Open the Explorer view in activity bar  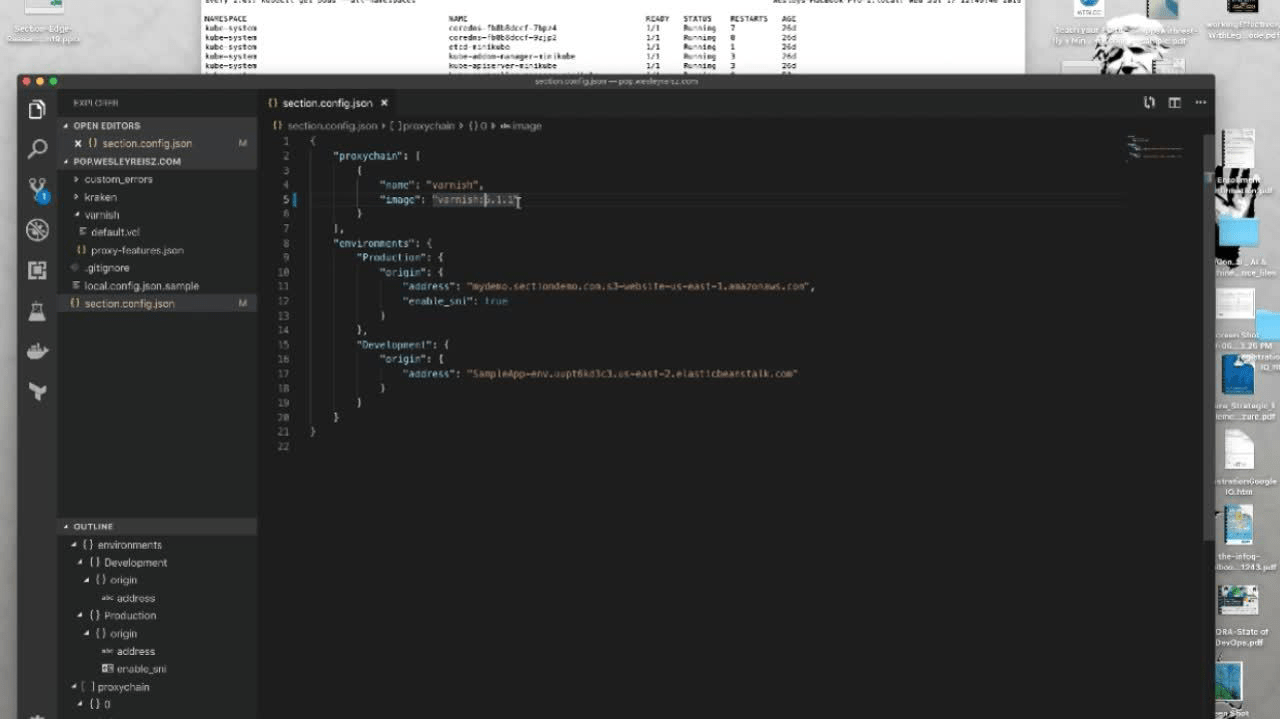(x=37, y=109)
